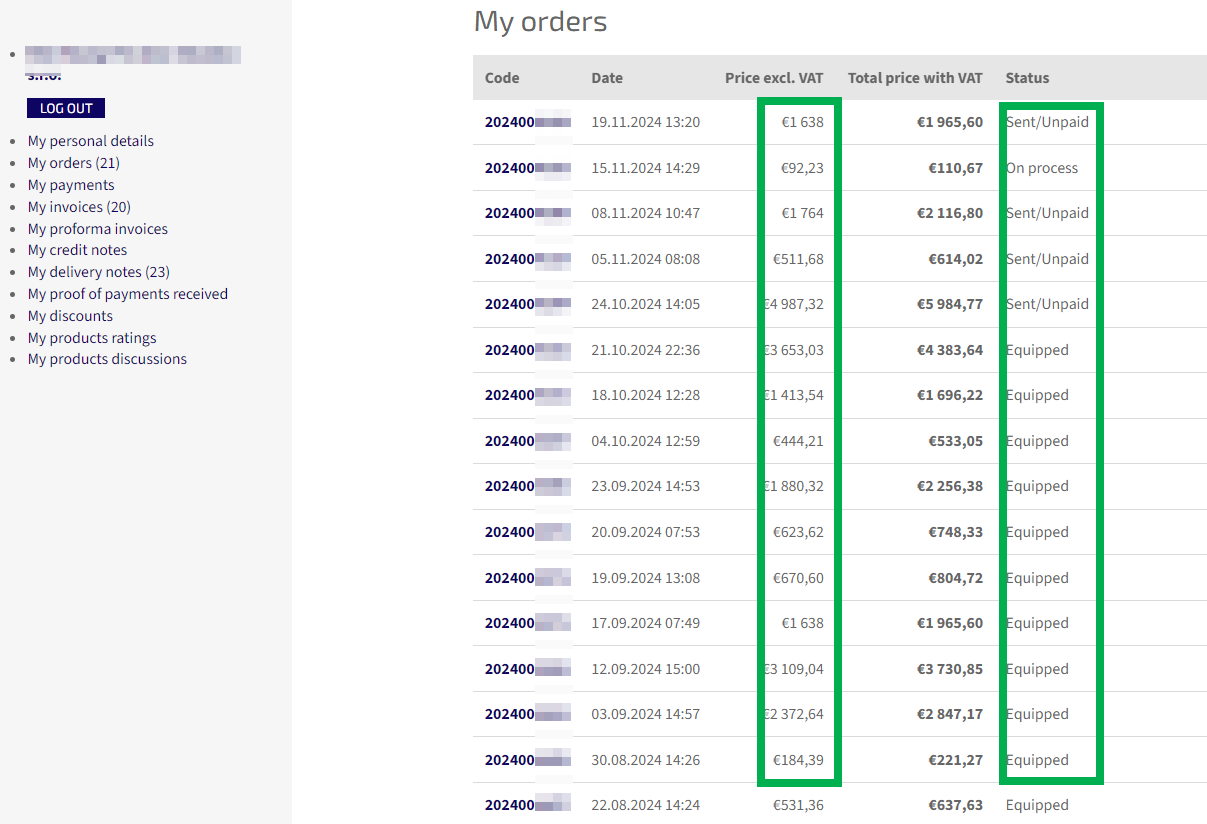This screenshot has width=1207, height=824.
Task: Open the On process order from 15.11.2024
Action: point(527,168)
